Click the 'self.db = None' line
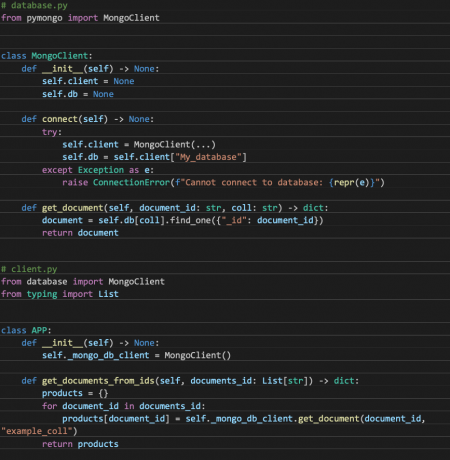Screen dimensions: 450x460 (78, 94)
